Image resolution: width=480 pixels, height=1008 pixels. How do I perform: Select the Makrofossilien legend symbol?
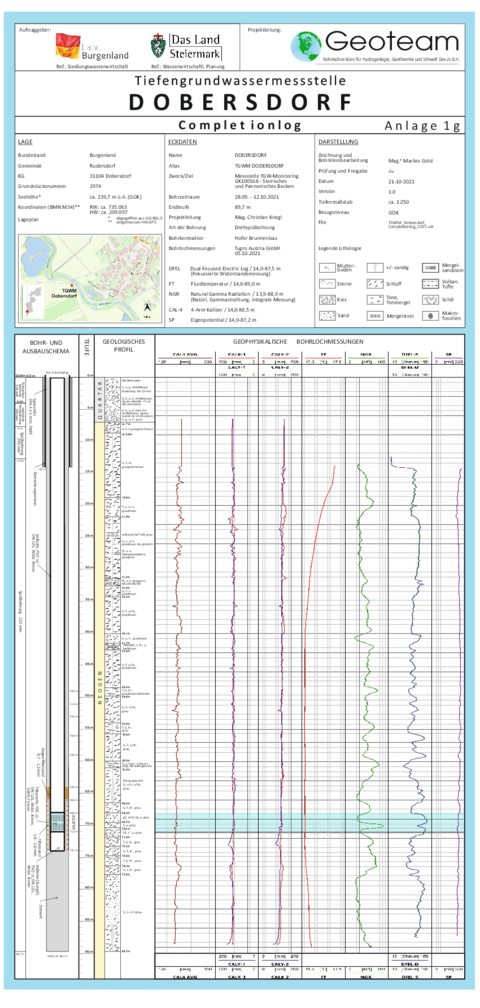(430, 316)
